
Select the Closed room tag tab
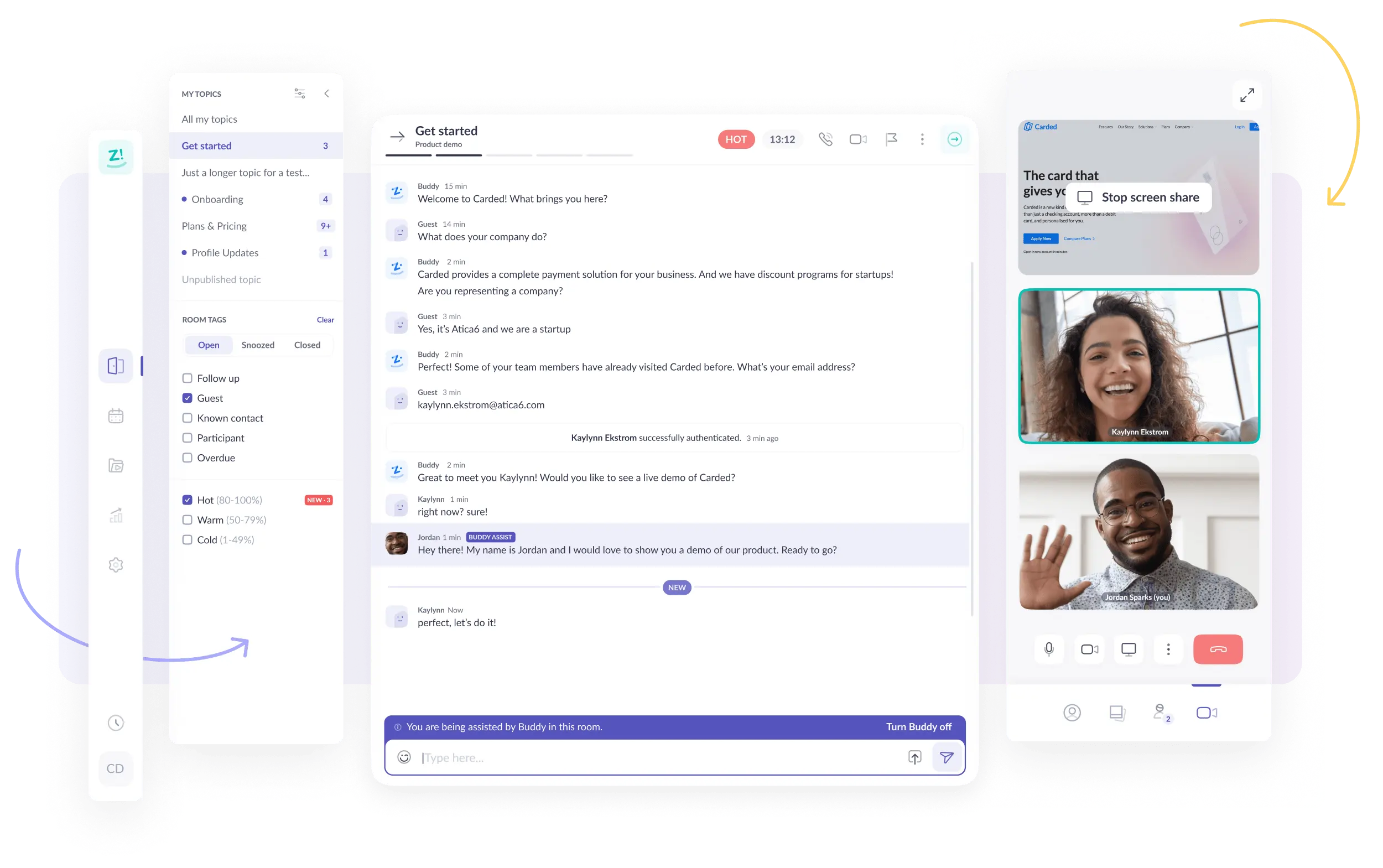[x=307, y=344]
